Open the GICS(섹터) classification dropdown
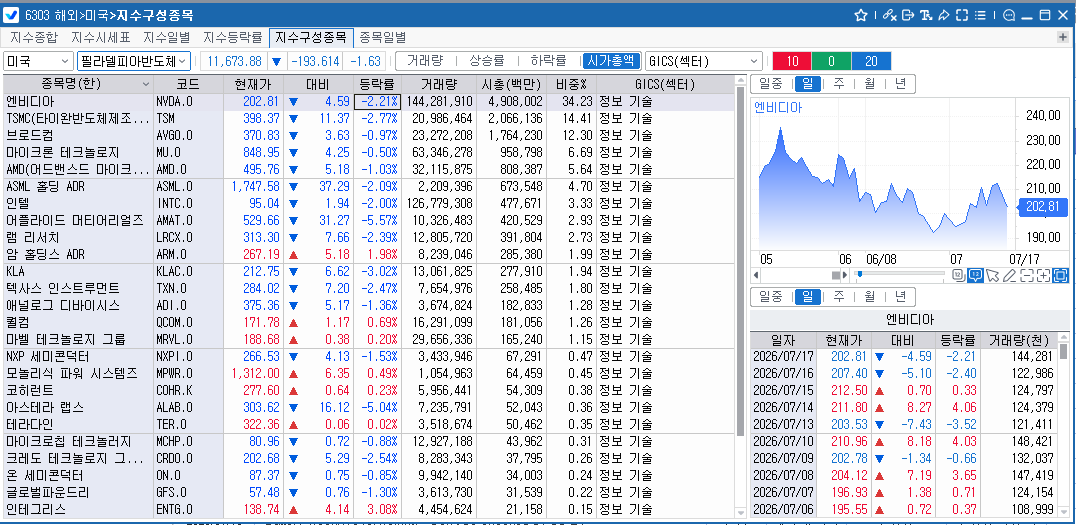Image resolution: width=1076 pixels, height=525 pixels. tap(704, 61)
